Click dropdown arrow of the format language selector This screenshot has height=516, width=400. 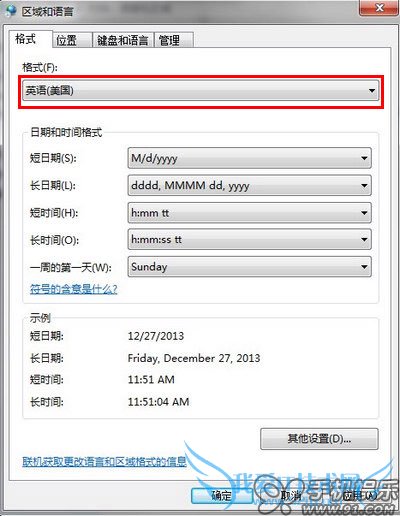(x=372, y=91)
